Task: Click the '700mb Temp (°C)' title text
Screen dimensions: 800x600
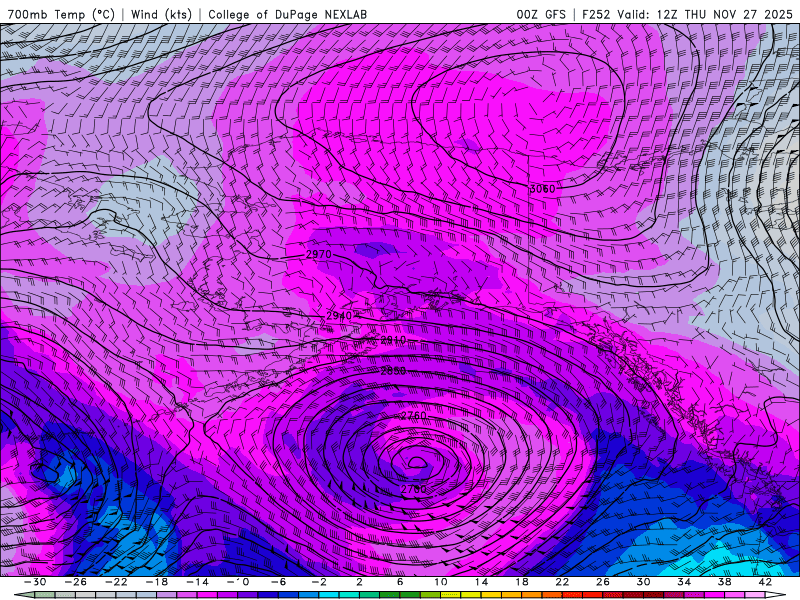Action: pyautogui.click(x=61, y=14)
